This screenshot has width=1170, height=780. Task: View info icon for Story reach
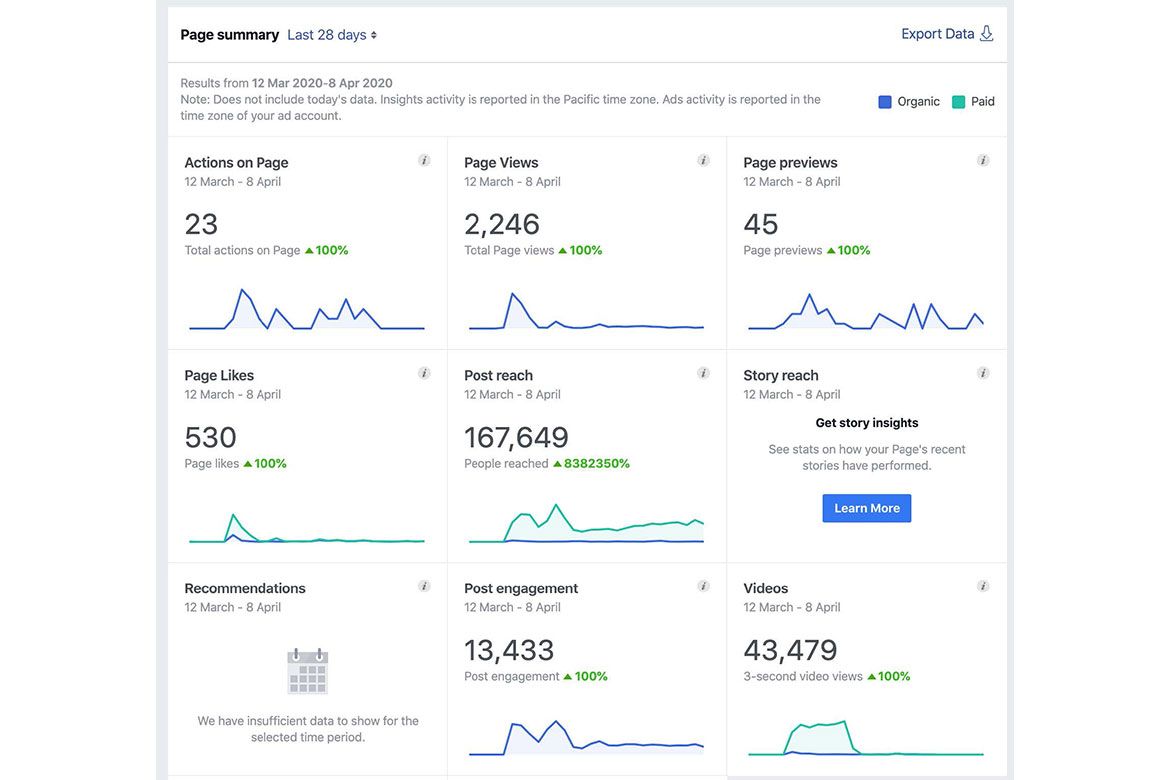(983, 372)
